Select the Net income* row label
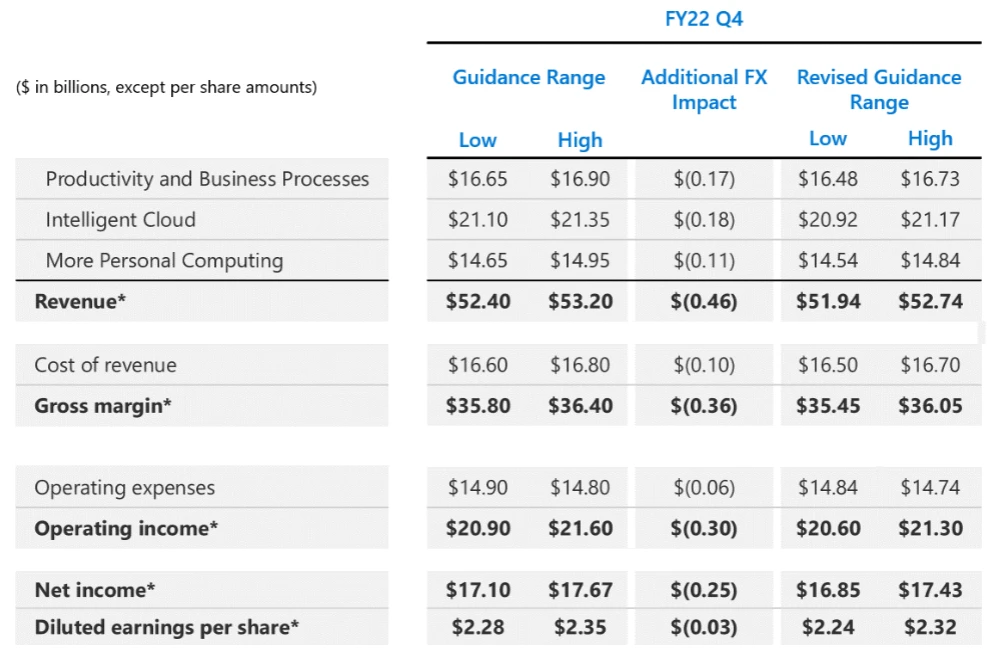Viewport: 987px width, 651px height. pyautogui.click(x=95, y=590)
